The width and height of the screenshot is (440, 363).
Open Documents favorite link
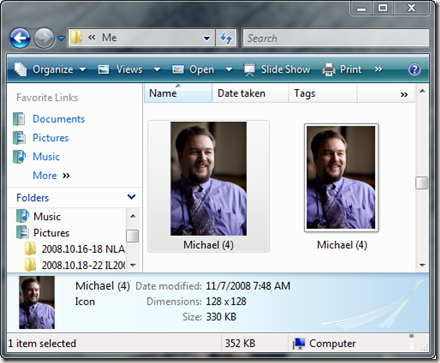pyautogui.click(x=59, y=119)
